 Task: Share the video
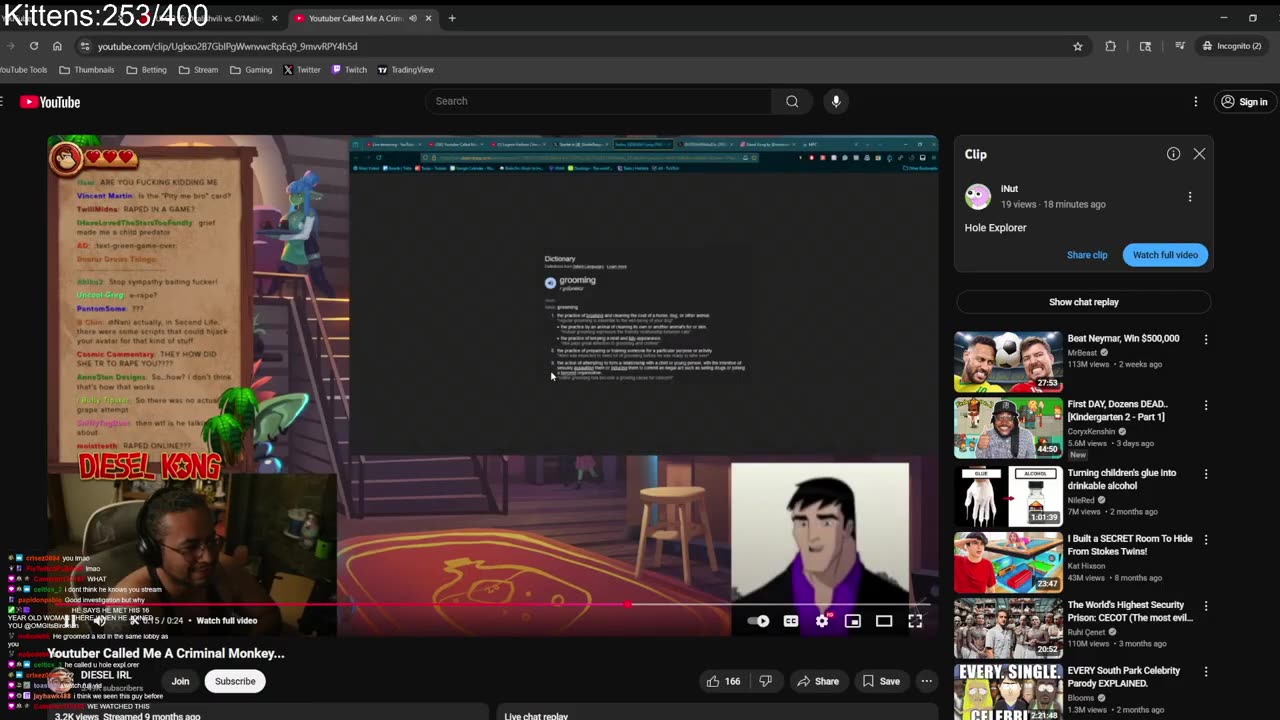(x=818, y=681)
